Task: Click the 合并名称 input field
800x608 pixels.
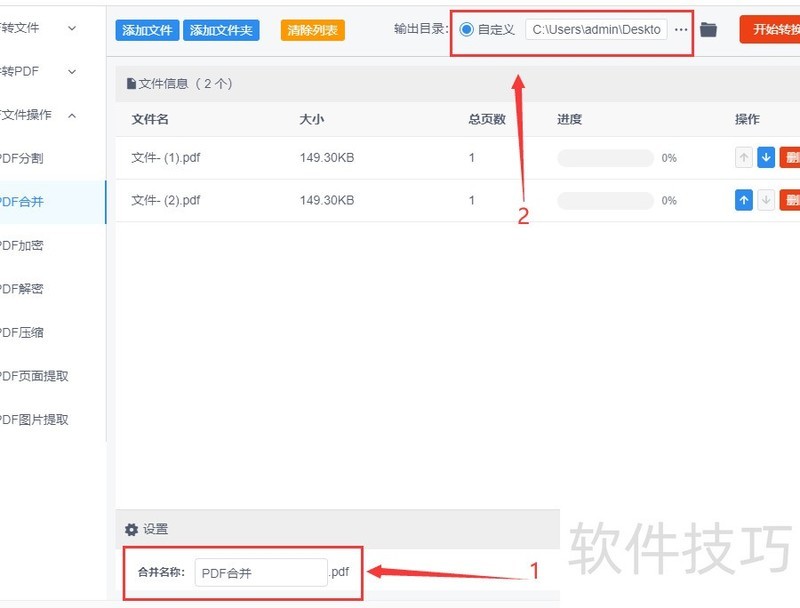Action: [x=261, y=572]
